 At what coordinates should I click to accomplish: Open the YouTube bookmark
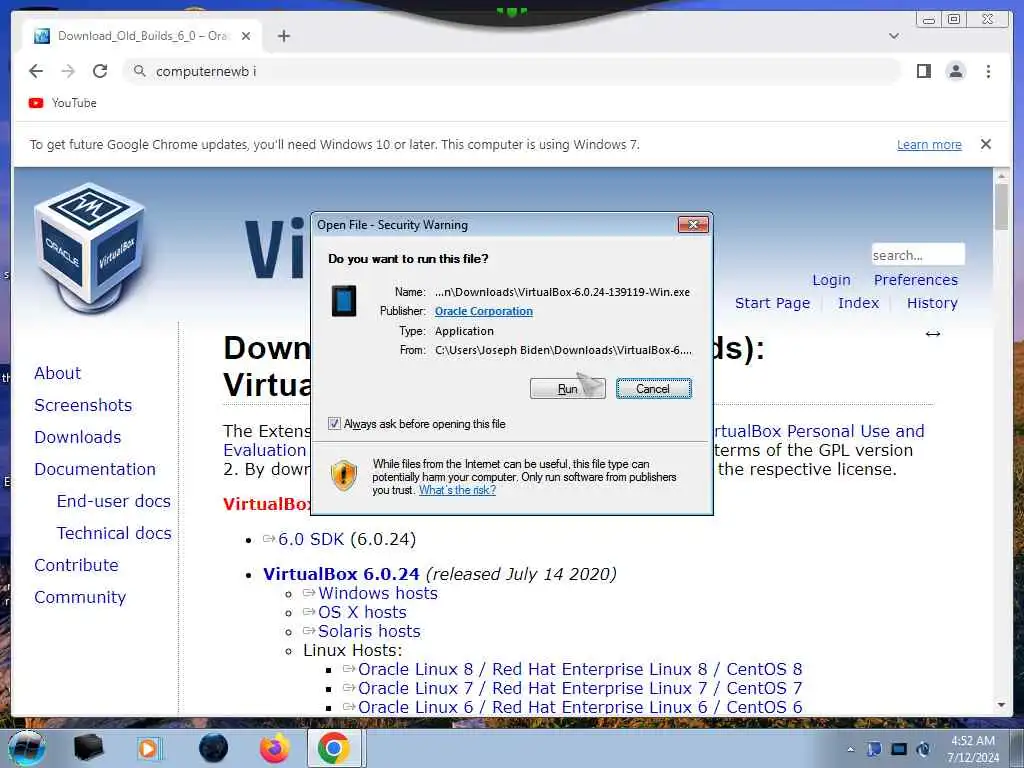tap(63, 103)
